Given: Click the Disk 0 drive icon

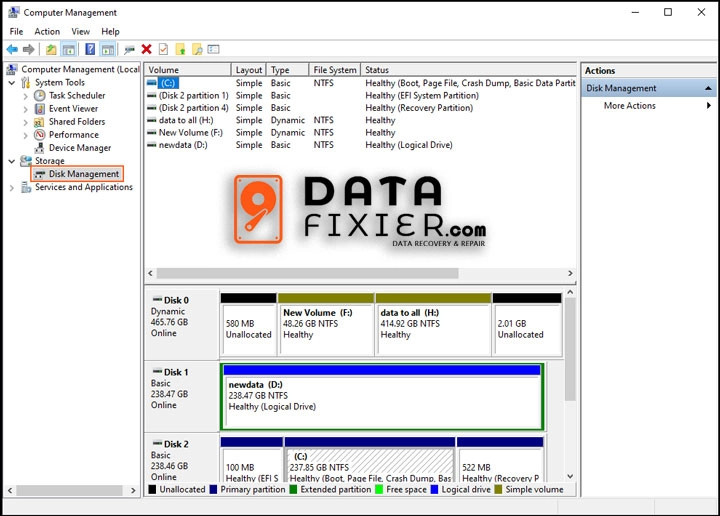Looking at the screenshot, I should pos(158,299).
